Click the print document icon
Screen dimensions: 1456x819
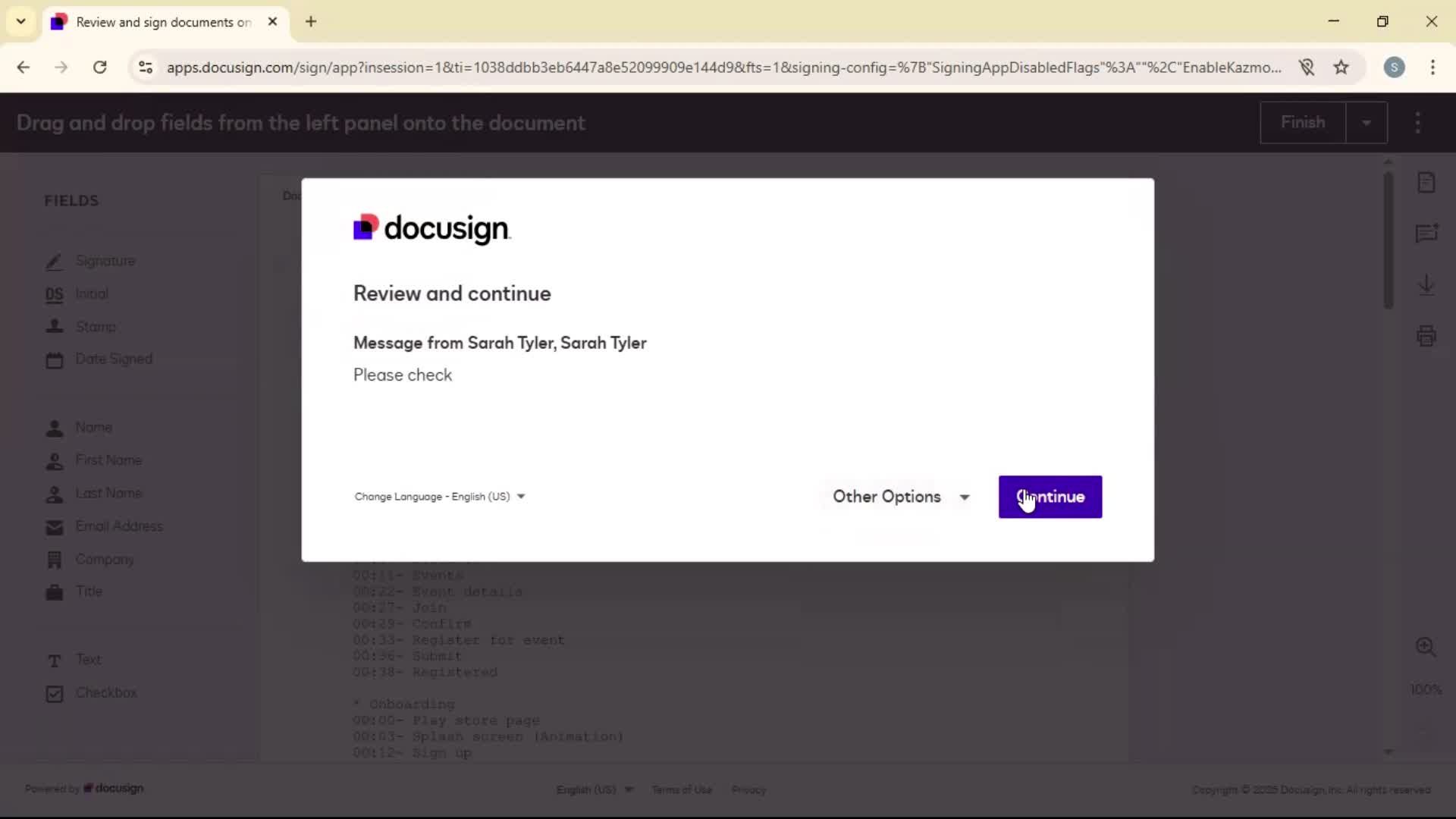pos(1426,336)
